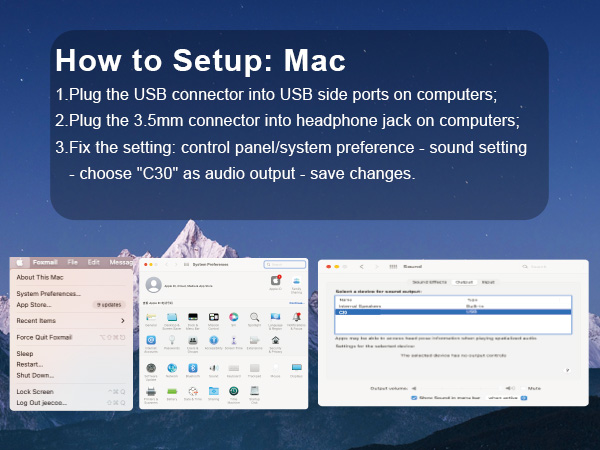Open the Keyboard preferences icon
The height and width of the screenshot is (450, 600).
pos(234,368)
